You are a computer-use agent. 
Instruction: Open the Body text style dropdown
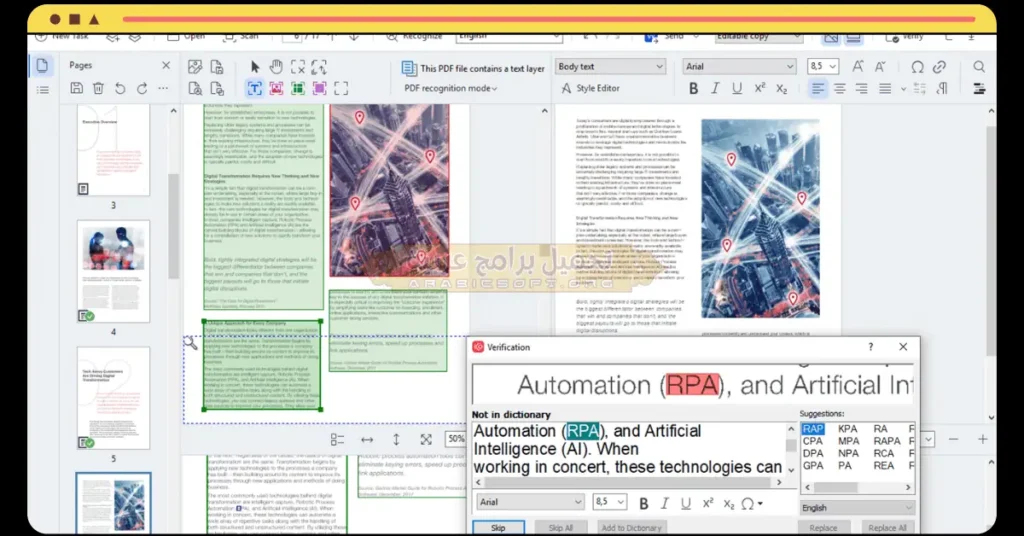610,67
